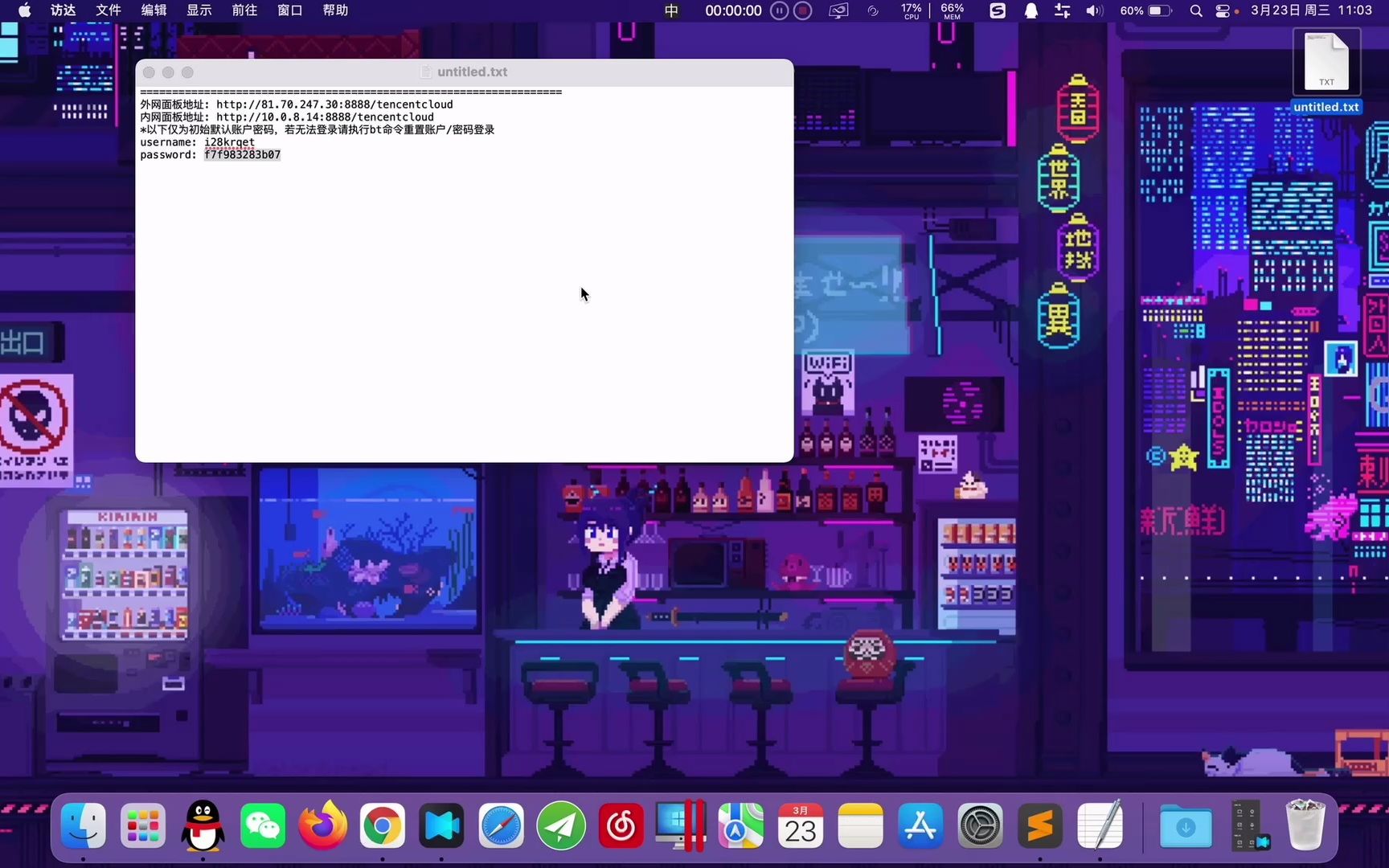
Task: Open TextEdit in the Dock
Action: [x=1100, y=825]
